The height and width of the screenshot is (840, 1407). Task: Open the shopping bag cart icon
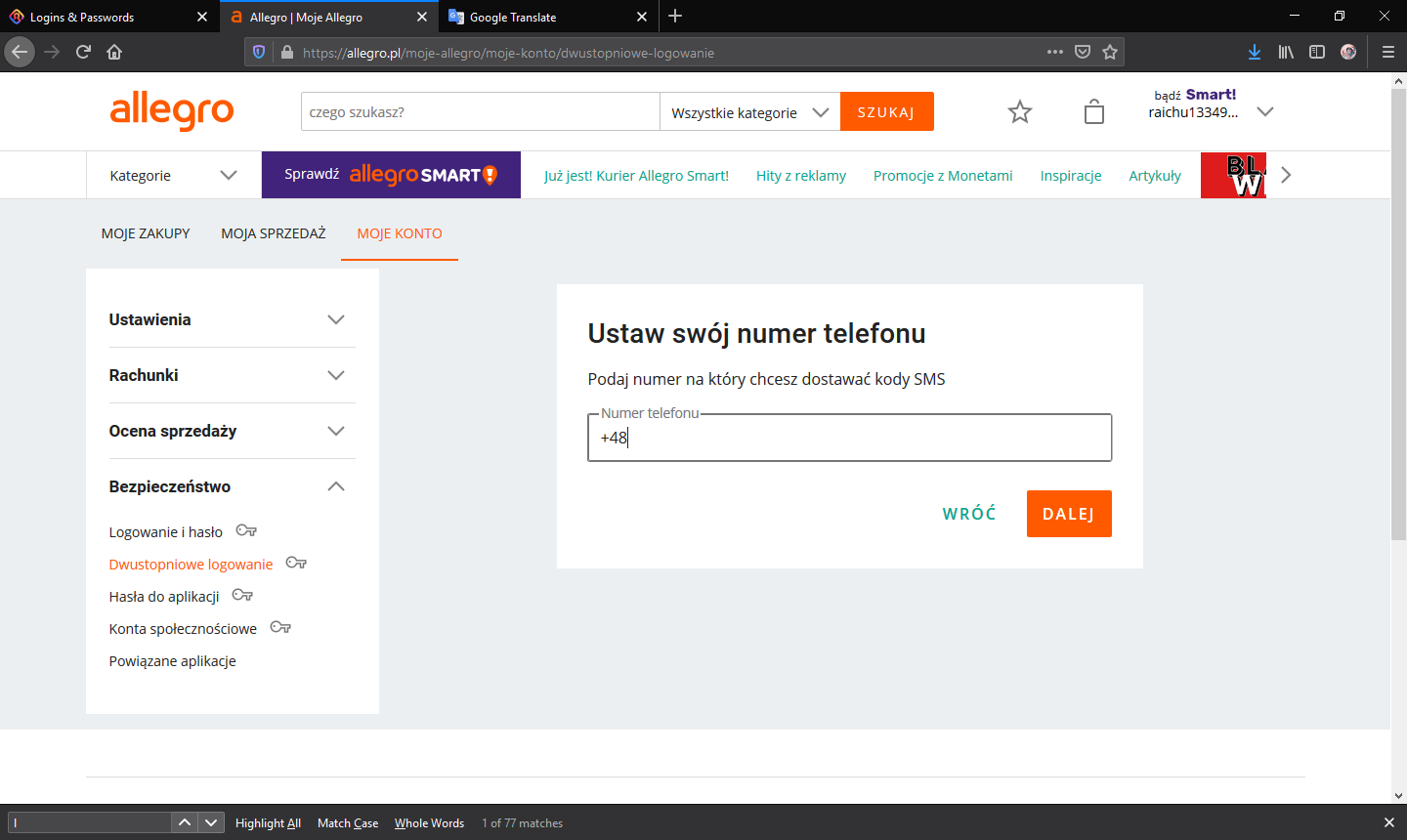(1094, 112)
